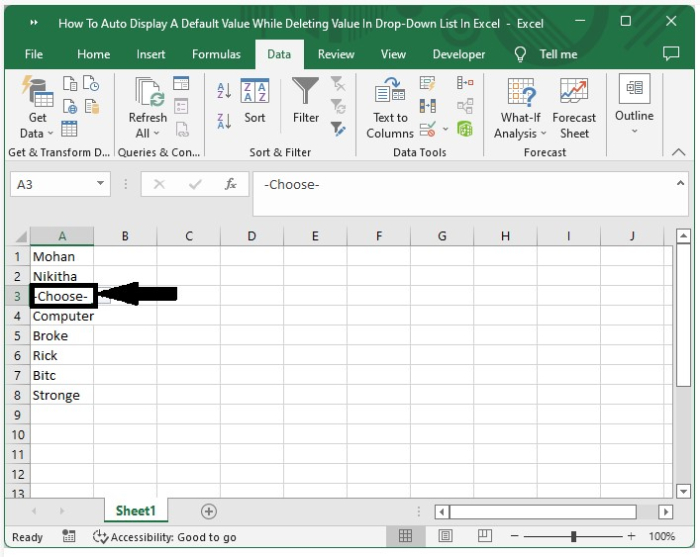Click Accessibility: Good to go status
Viewport: 700px width, 557px height.
[x=165, y=537]
